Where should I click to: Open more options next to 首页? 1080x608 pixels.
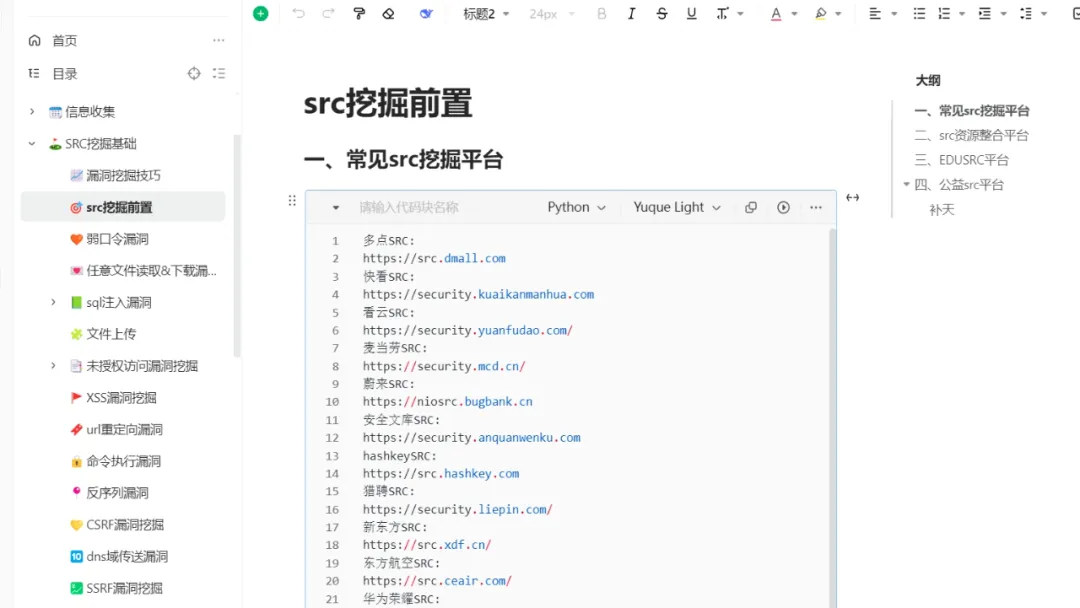point(218,41)
